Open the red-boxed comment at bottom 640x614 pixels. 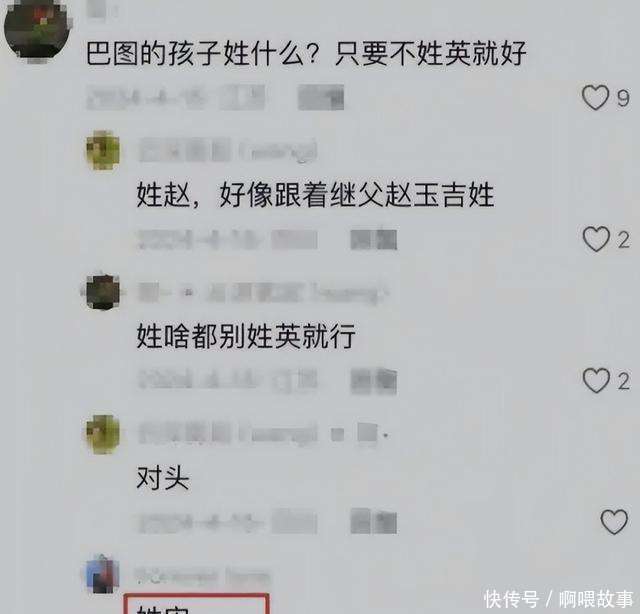[197, 604]
